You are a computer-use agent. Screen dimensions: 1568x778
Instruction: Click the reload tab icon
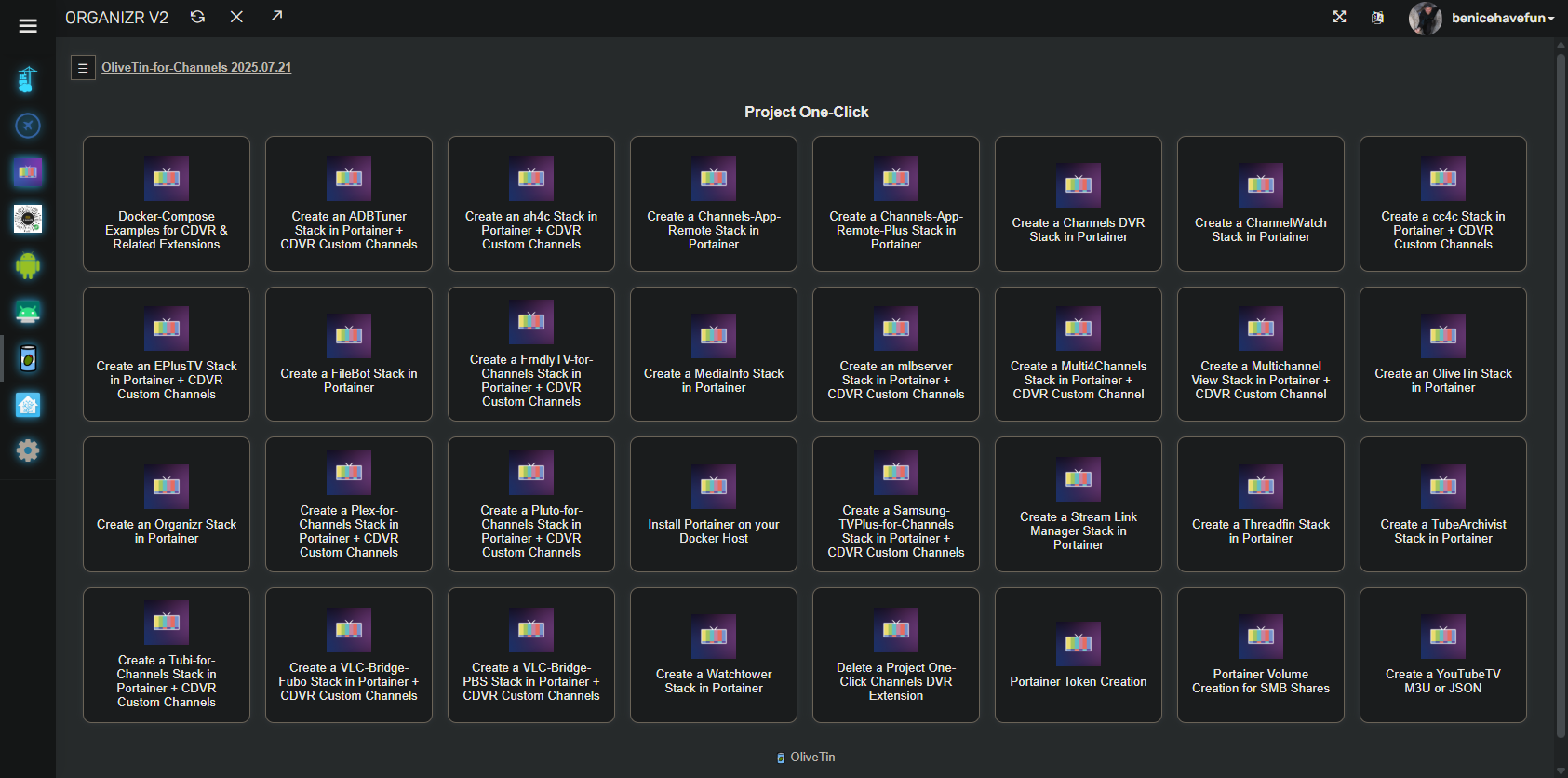[197, 17]
